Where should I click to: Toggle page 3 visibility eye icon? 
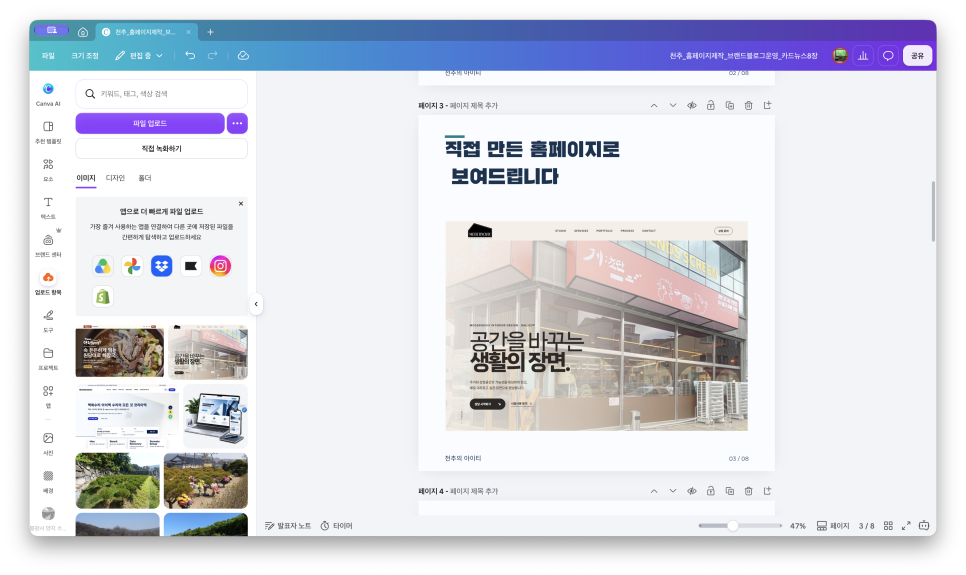pyautogui.click(x=692, y=105)
